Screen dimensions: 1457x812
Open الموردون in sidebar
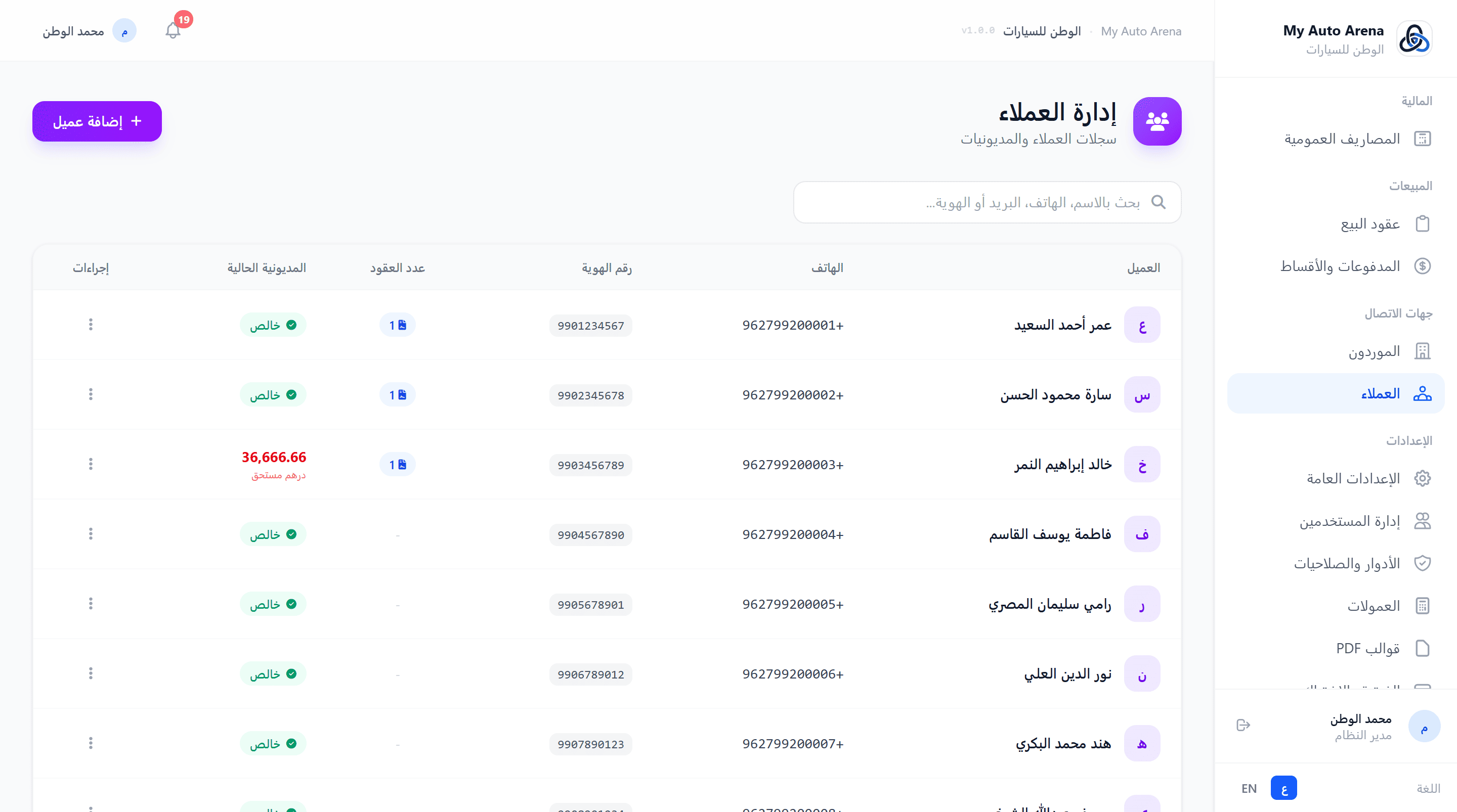[x=1336, y=351]
